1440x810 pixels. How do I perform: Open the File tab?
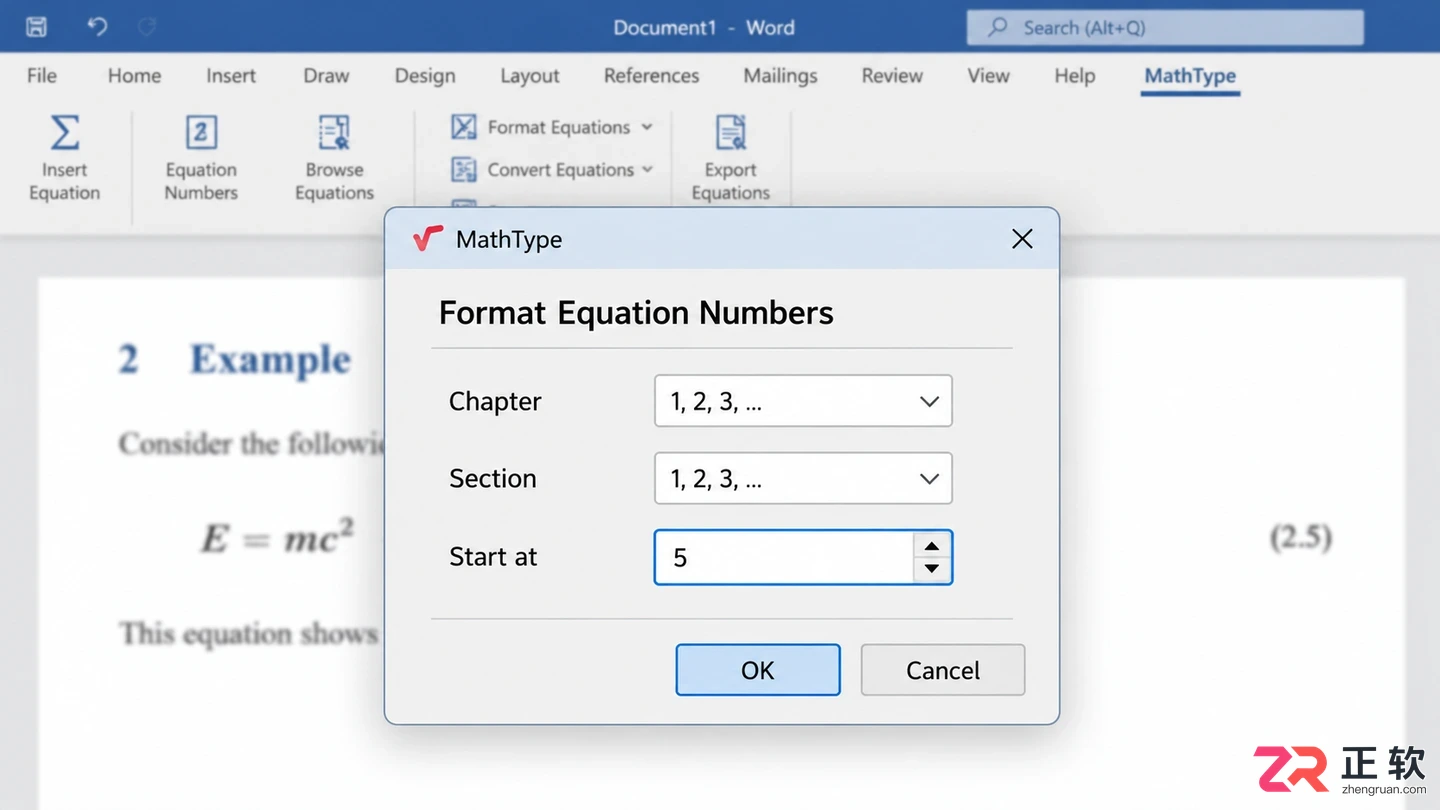click(x=42, y=76)
